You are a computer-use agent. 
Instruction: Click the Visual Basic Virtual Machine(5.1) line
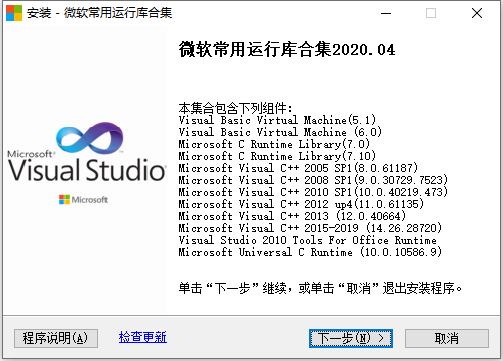pos(277,120)
